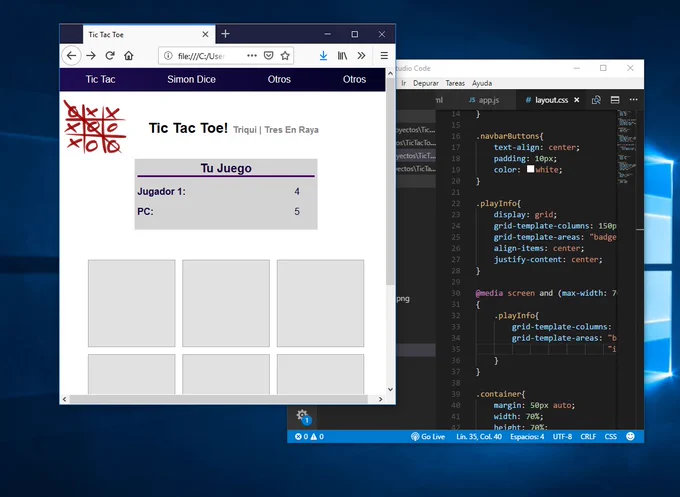Go to Firefox home page

tap(128, 56)
